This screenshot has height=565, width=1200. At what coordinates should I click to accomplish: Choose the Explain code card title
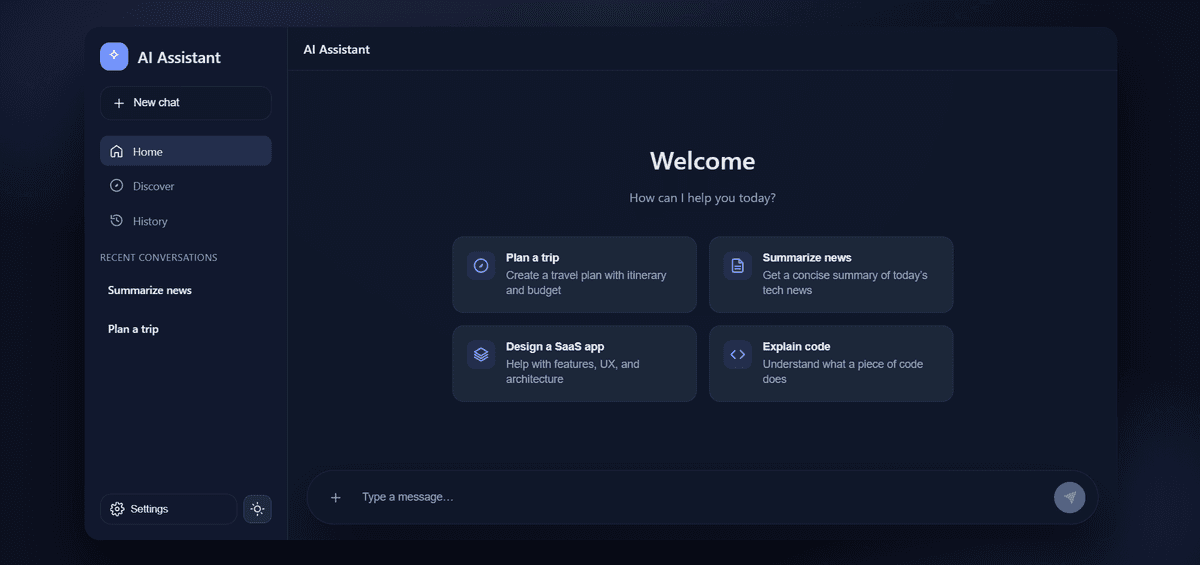click(x=796, y=347)
